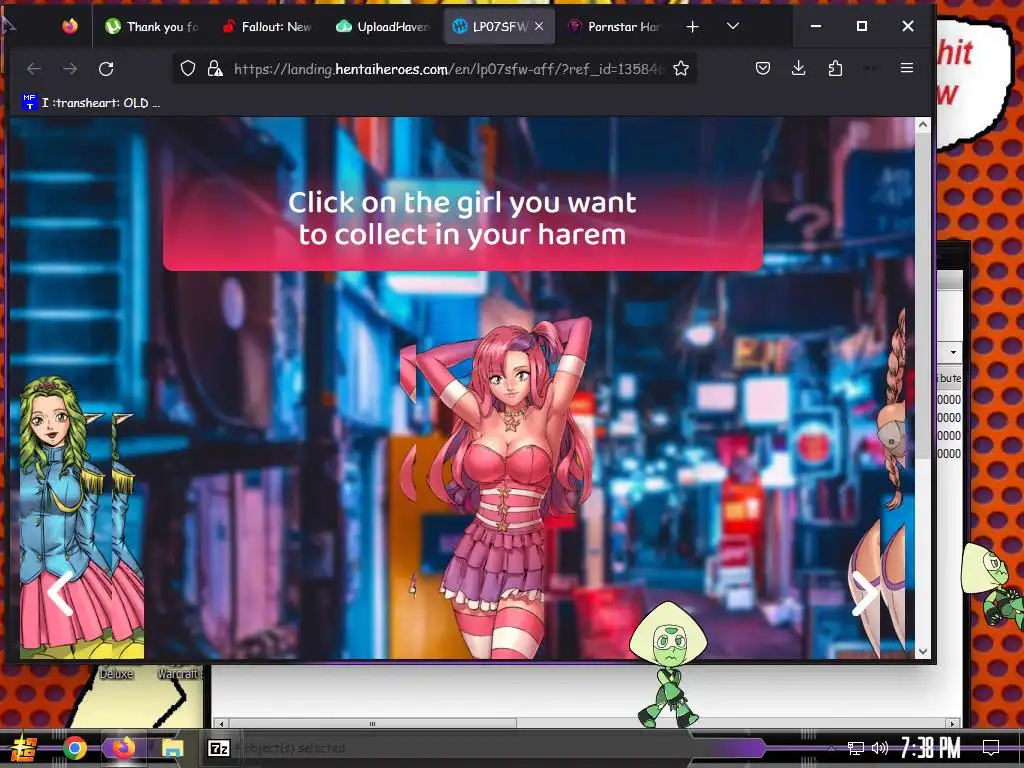Click left arrow of background window's horizontal scrollbar
Viewport: 1024px width, 768px height.
point(221,724)
